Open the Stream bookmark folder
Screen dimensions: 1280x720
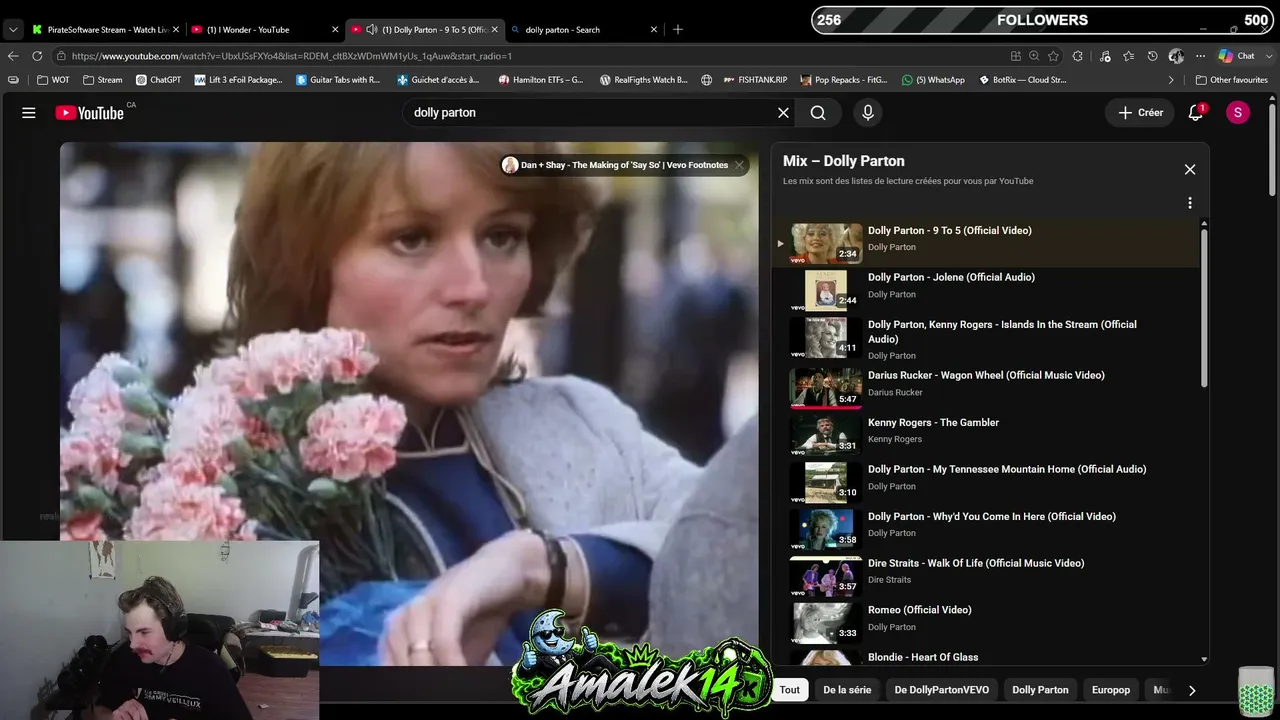point(103,80)
